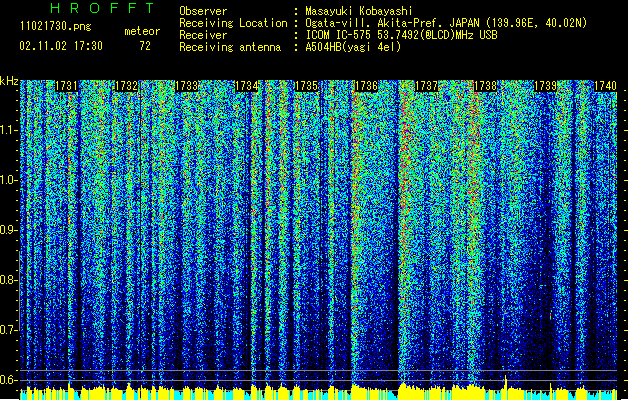629x400 pixels.
Task: Click the 1738 time marker
Action: point(486,87)
